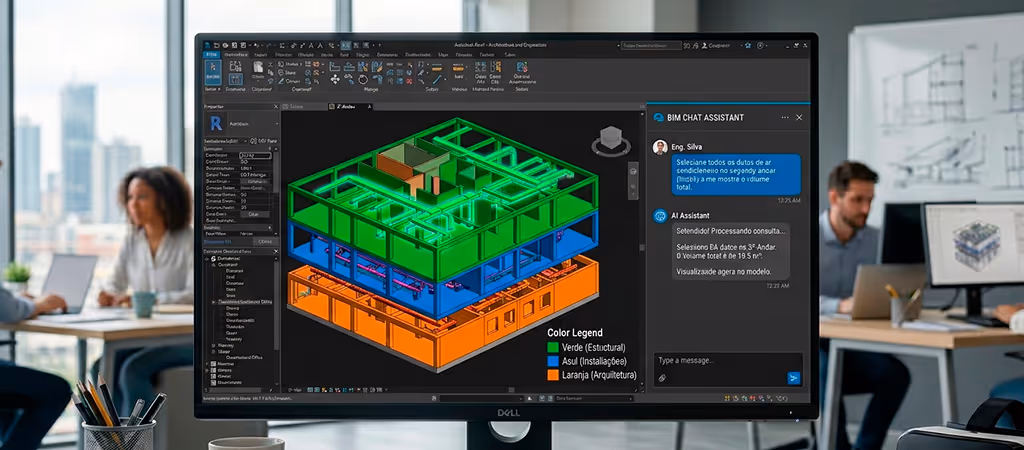Image resolution: width=1024 pixels, height=450 pixels.
Task: Open the blue File tab in the ribbon
Action: tap(211, 55)
